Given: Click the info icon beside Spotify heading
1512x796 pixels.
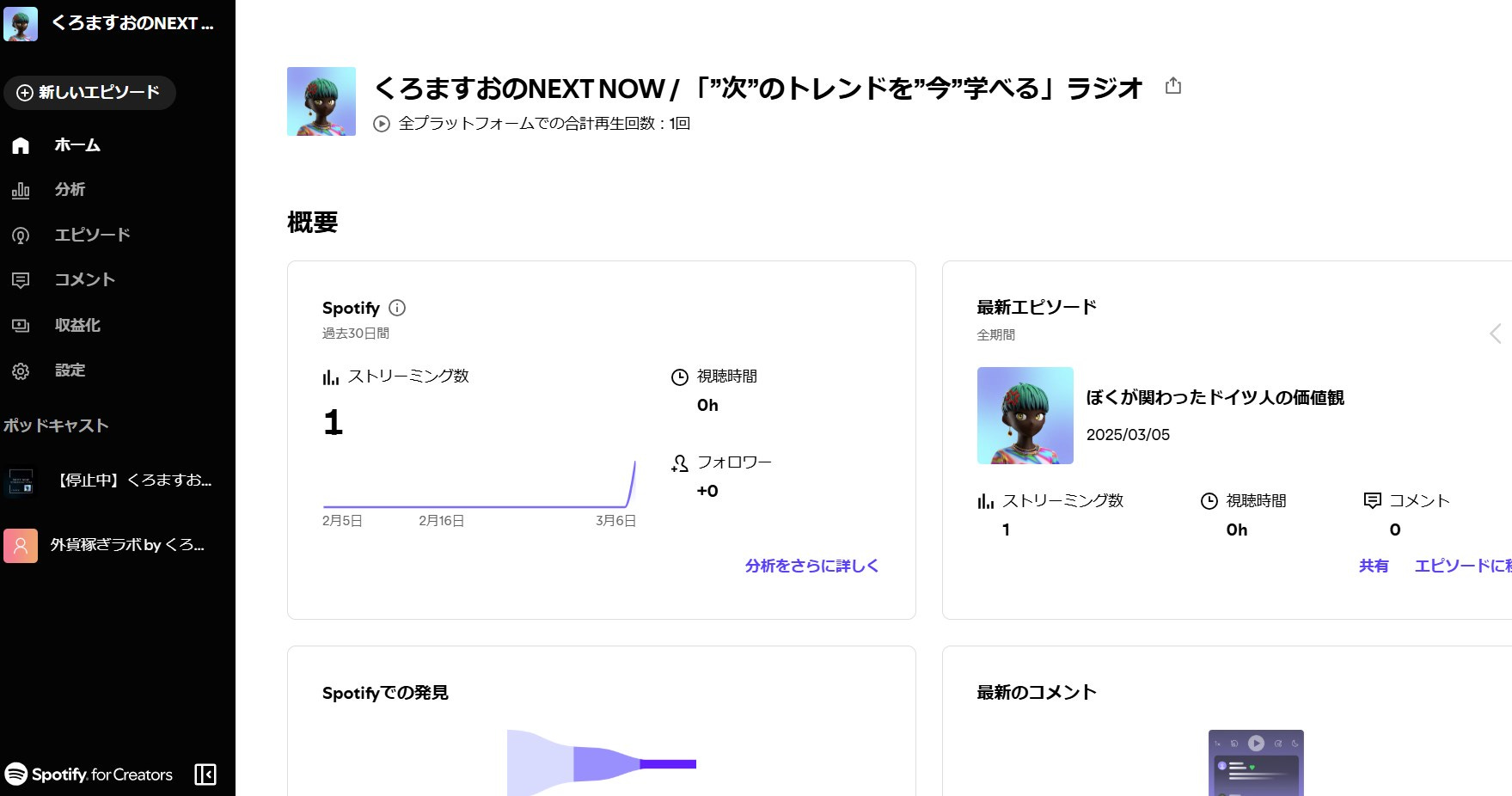Looking at the screenshot, I should point(397,308).
